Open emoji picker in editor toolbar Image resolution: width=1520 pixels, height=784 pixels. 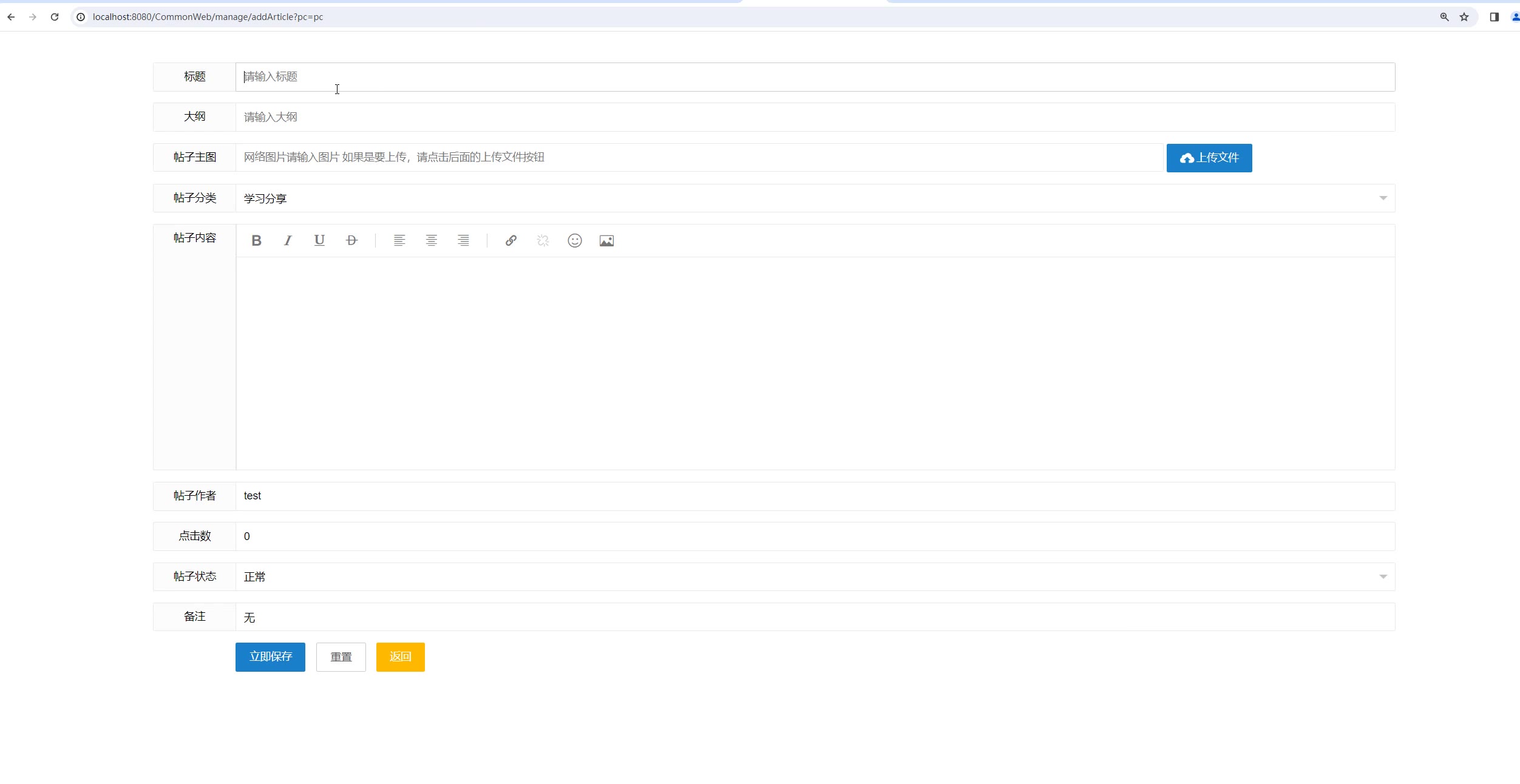574,241
